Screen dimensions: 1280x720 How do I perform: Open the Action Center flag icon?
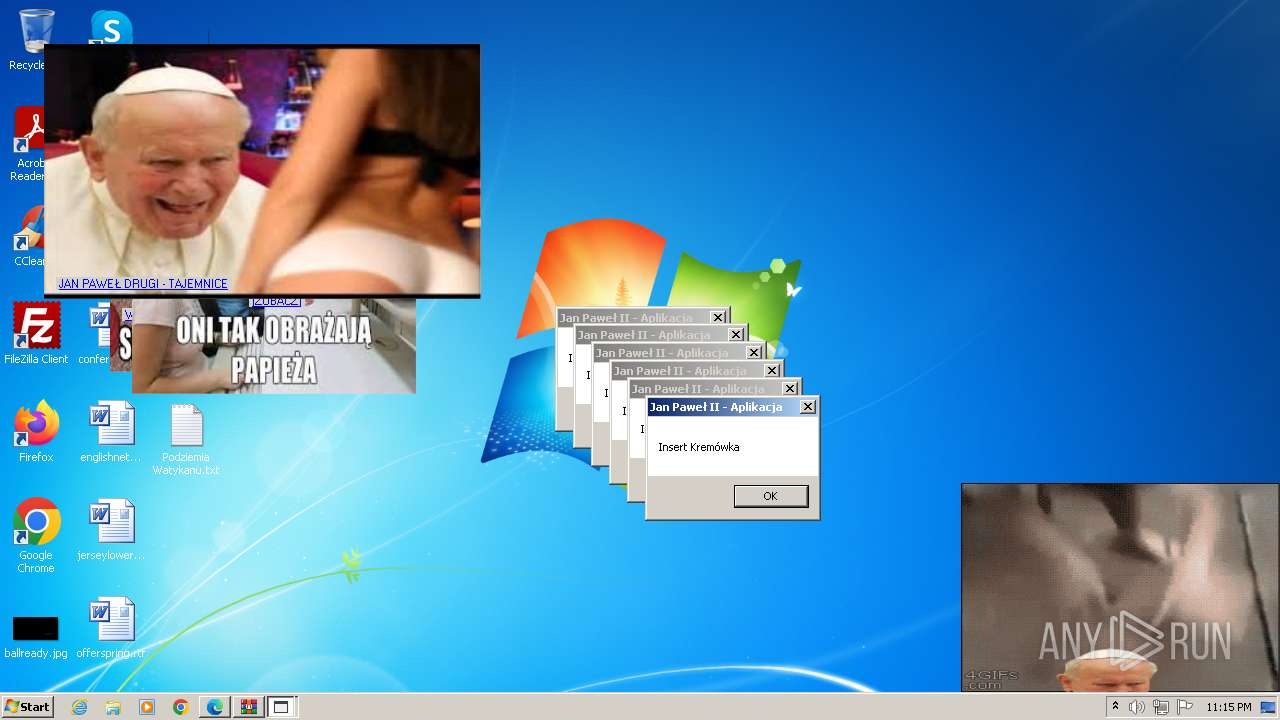tap(1185, 707)
